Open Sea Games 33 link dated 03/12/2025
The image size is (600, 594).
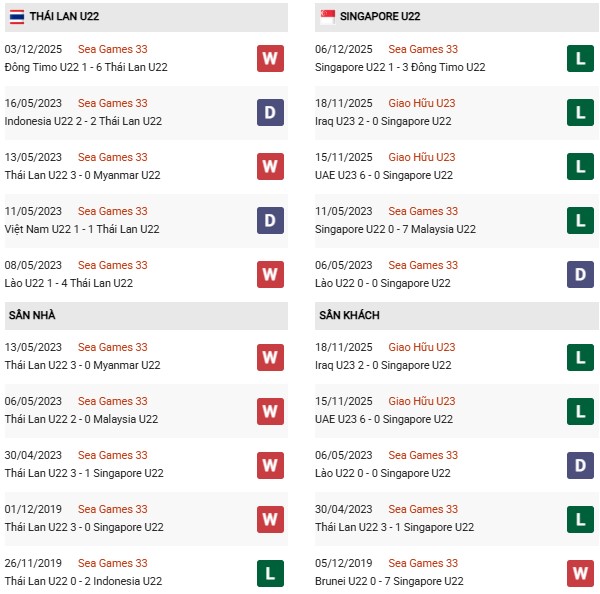coord(112,49)
